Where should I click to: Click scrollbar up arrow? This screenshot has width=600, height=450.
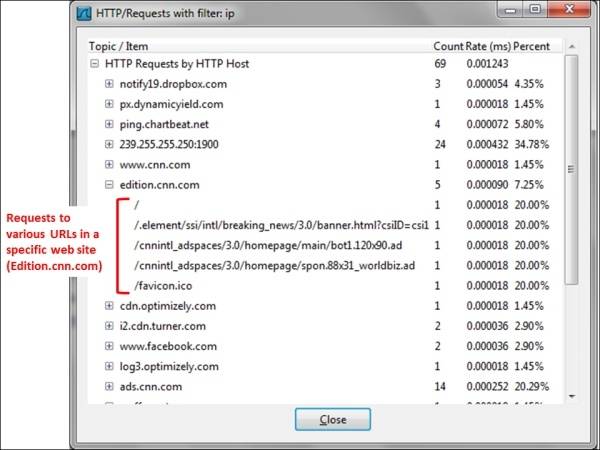(x=572, y=47)
